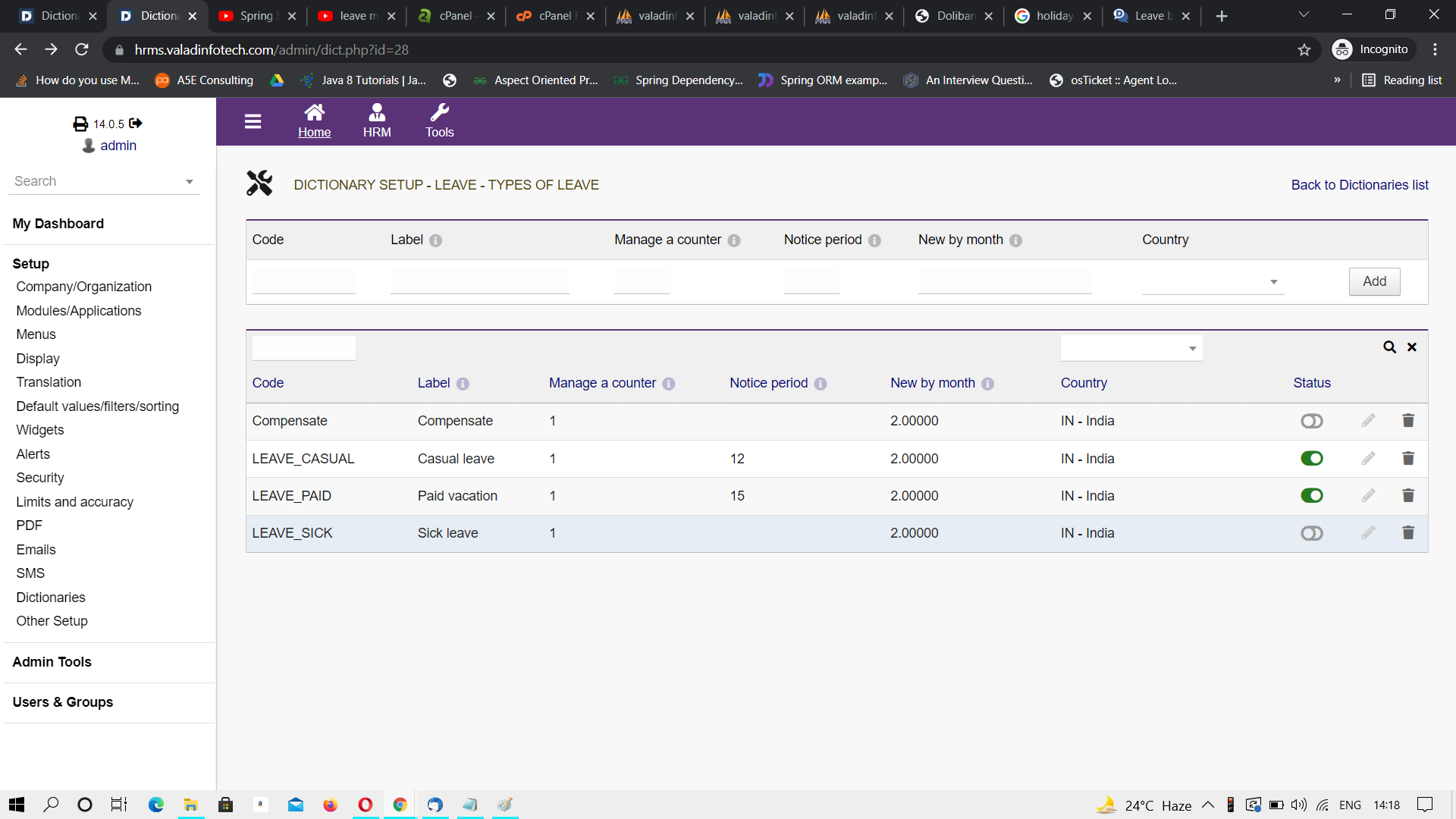Open Dictionaries in the Setup menu
The image size is (1456, 819).
click(51, 598)
